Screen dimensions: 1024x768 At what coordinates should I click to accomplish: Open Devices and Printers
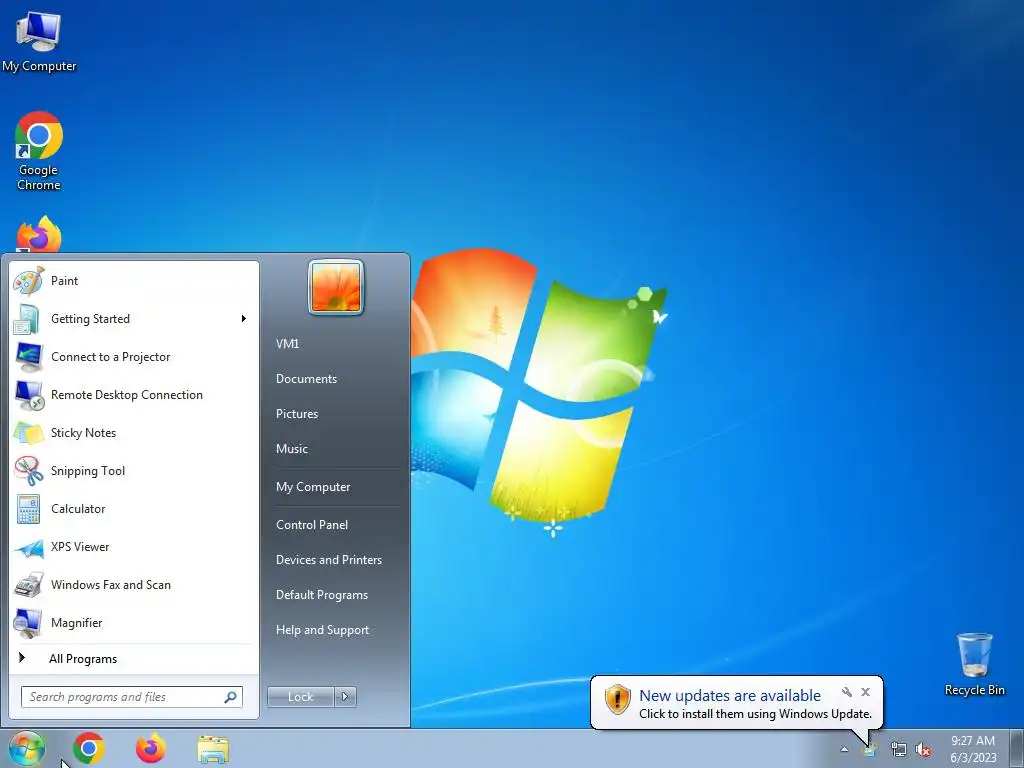328,560
